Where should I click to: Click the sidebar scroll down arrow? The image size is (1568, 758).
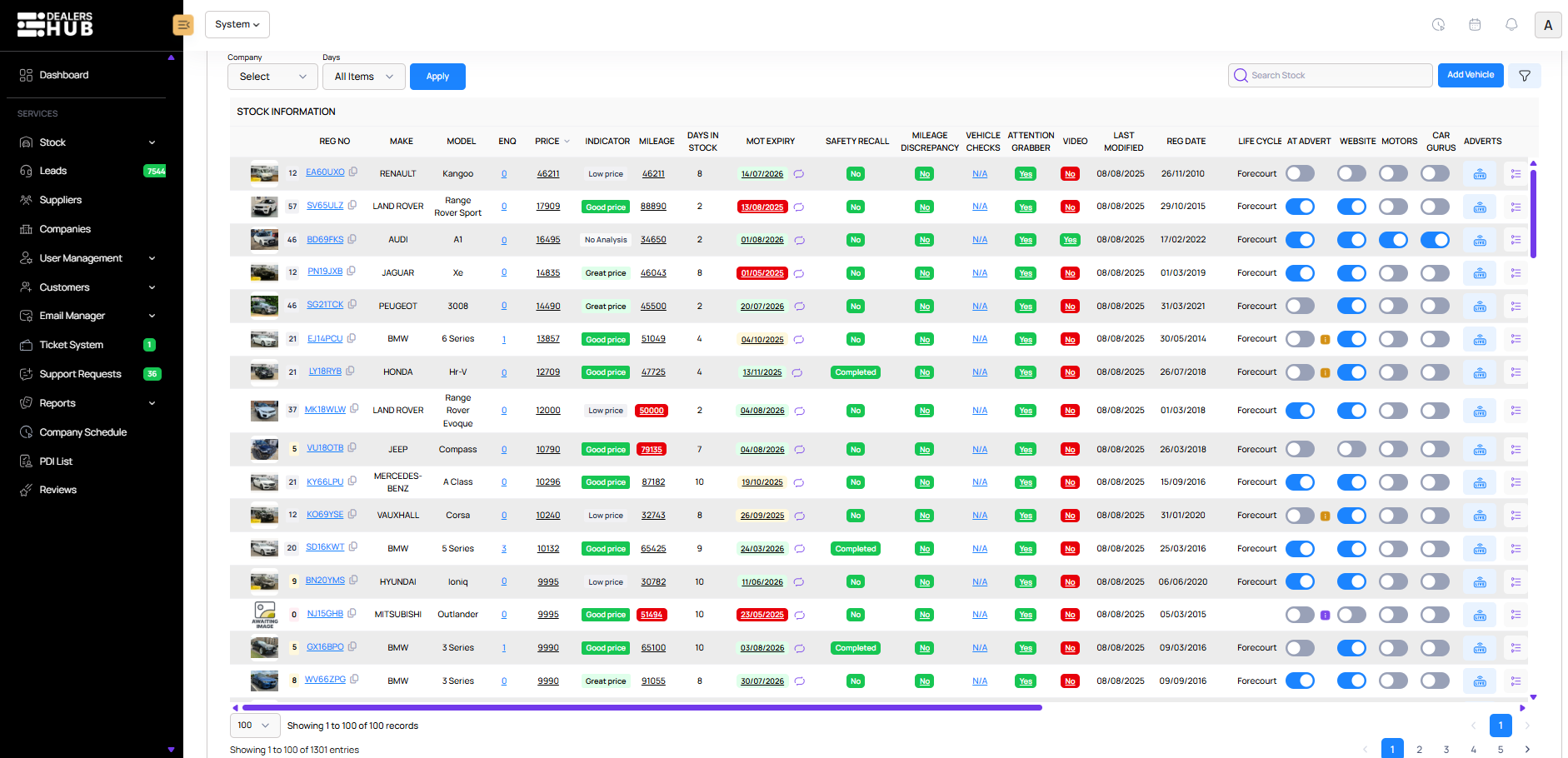[x=171, y=750]
